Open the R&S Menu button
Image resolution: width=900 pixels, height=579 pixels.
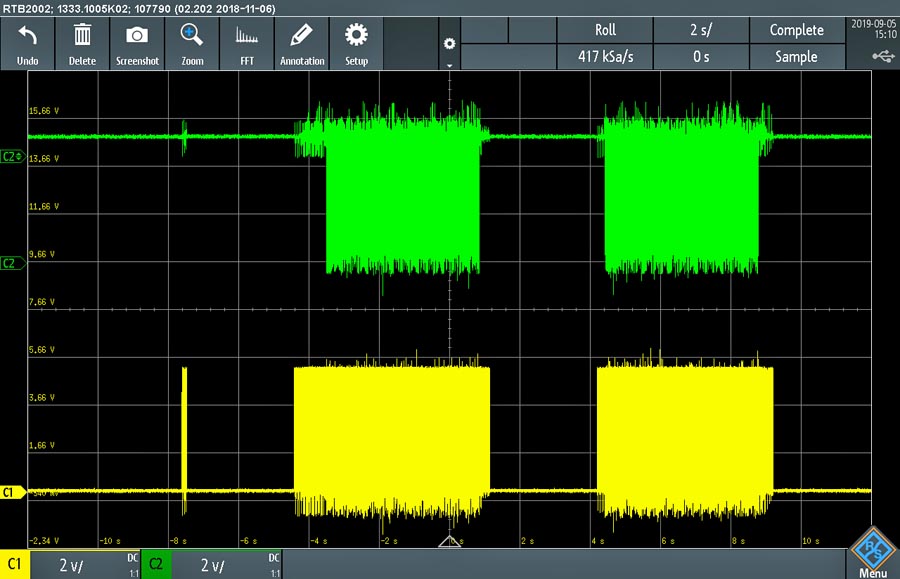point(872,553)
